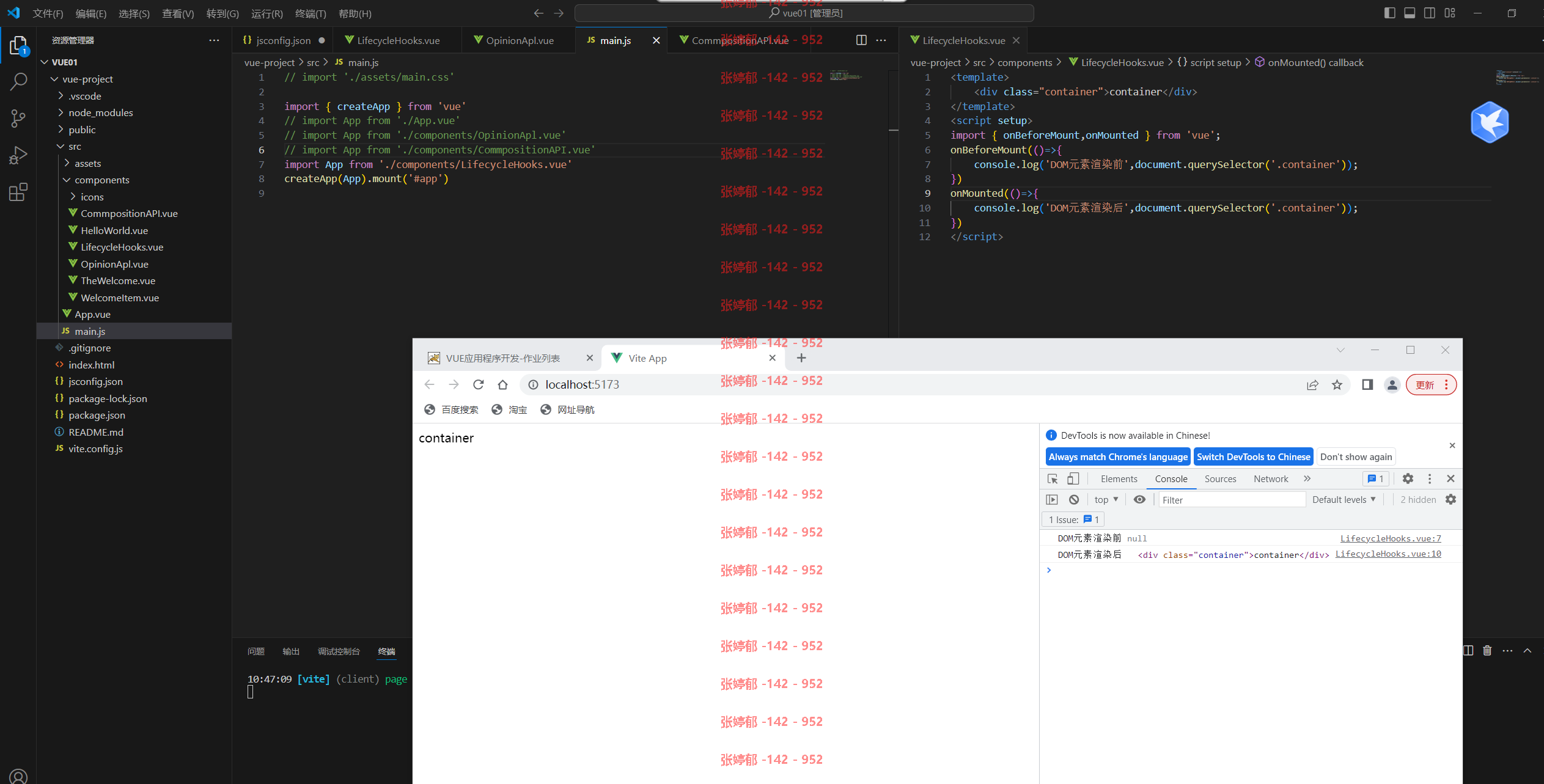Image resolution: width=1544 pixels, height=784 pixels.
Task: Expand the assets folder
Action: click(x=67, y=163)
